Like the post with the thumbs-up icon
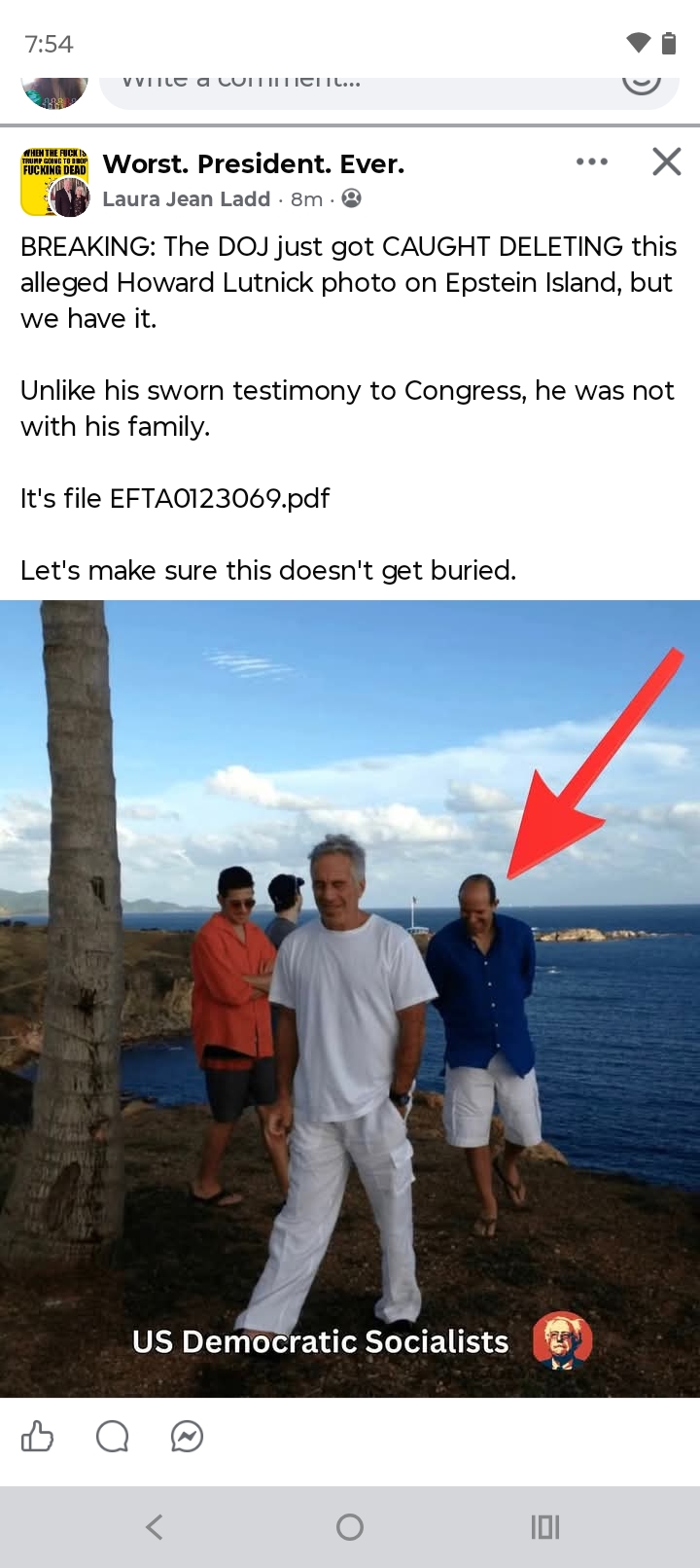Image resolution: width=700 pixels, height=1568 pixels. pos(37,1436)
